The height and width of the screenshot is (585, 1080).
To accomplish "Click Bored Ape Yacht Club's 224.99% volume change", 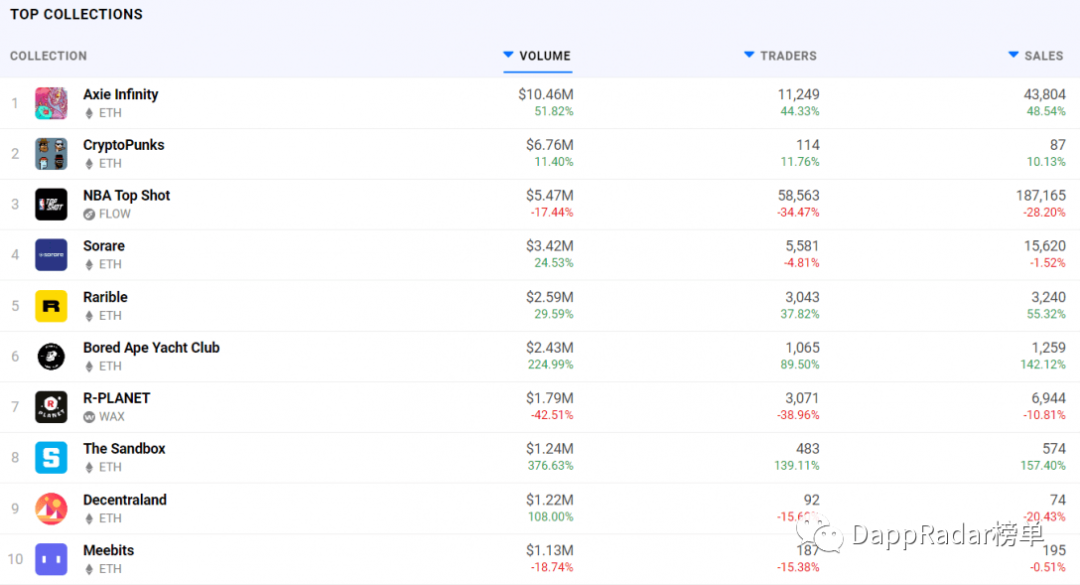I will [550, 365].
